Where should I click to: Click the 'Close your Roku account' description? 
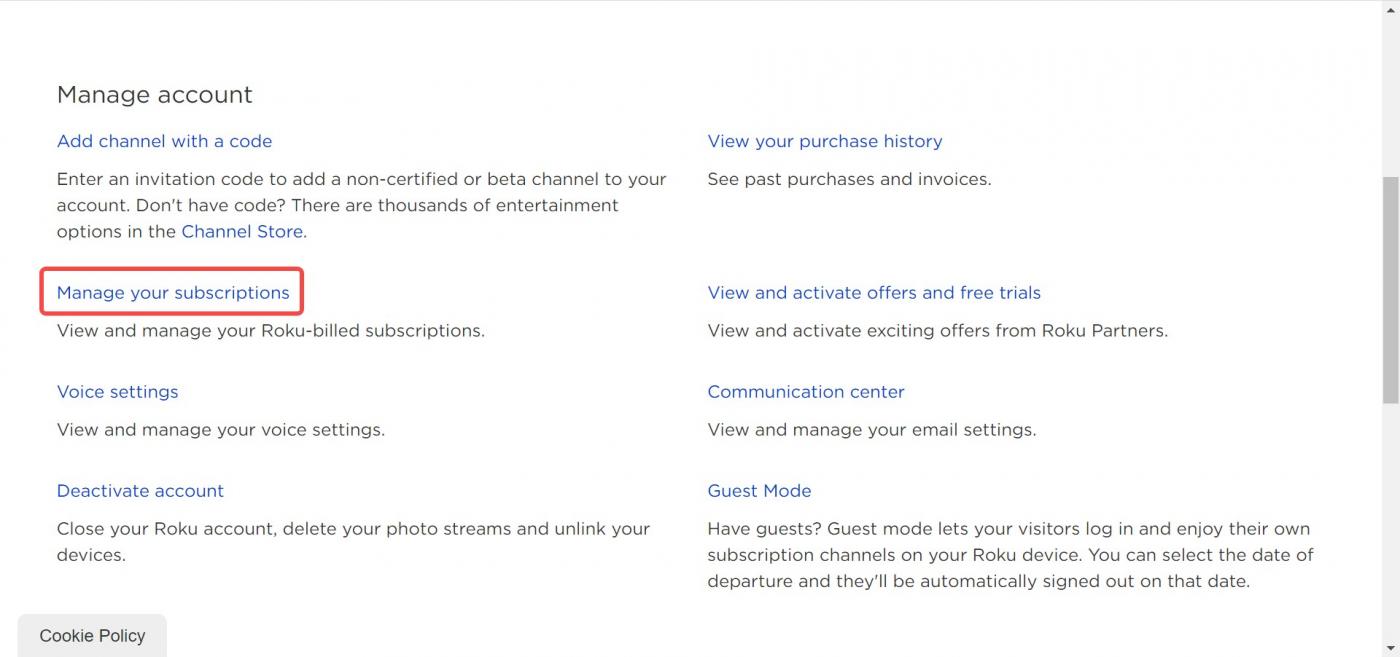coord(354,541)
